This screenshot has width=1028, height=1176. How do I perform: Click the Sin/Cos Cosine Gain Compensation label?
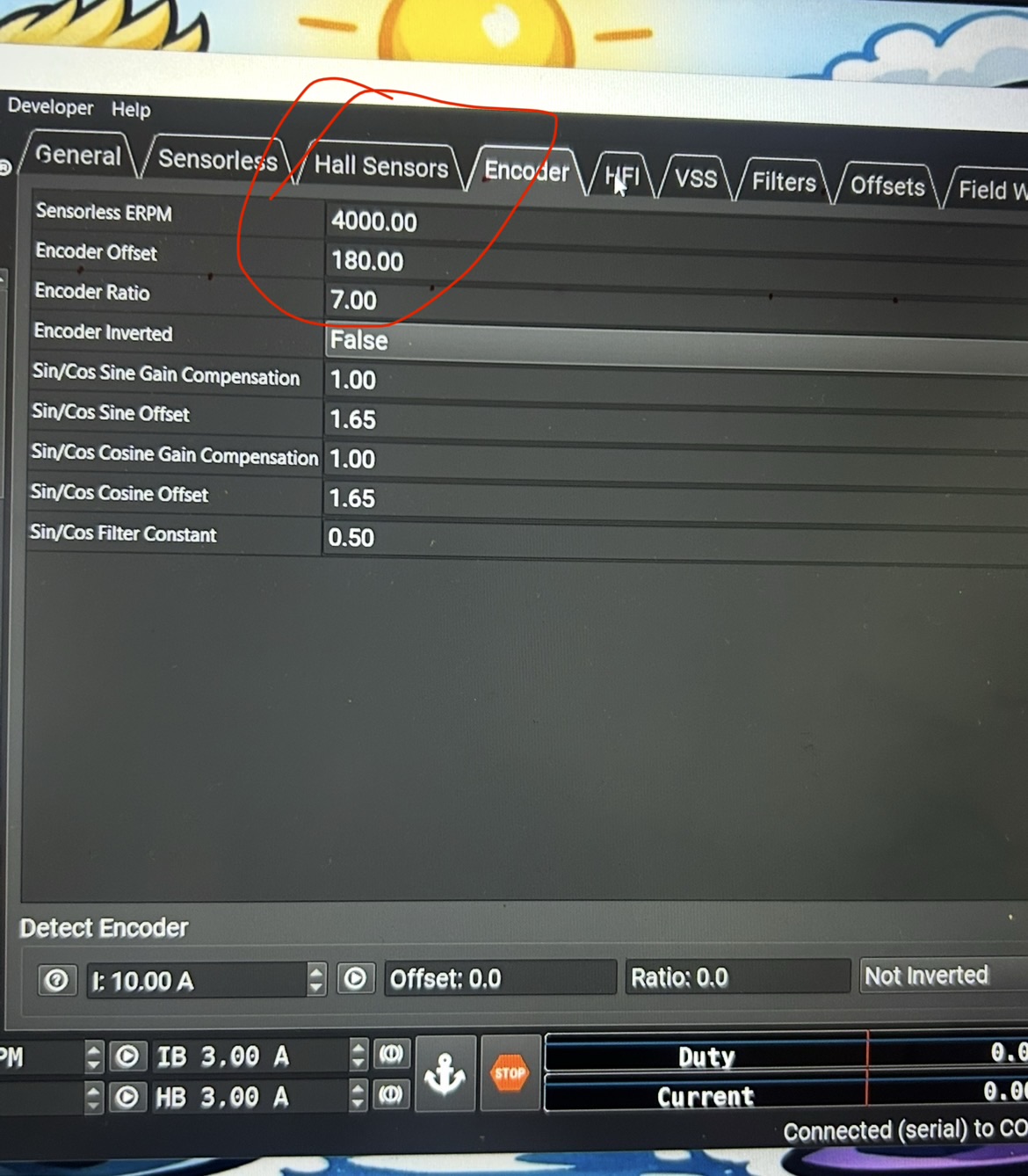pos(174,454)
